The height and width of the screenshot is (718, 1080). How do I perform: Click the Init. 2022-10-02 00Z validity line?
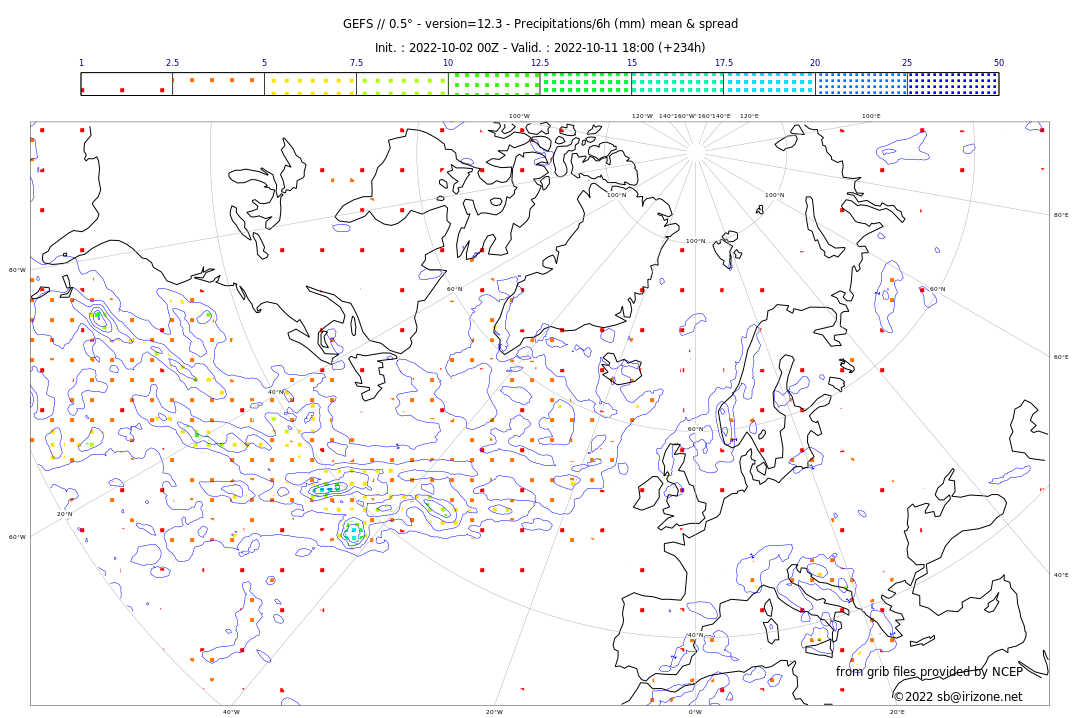(x=540, y=48)
